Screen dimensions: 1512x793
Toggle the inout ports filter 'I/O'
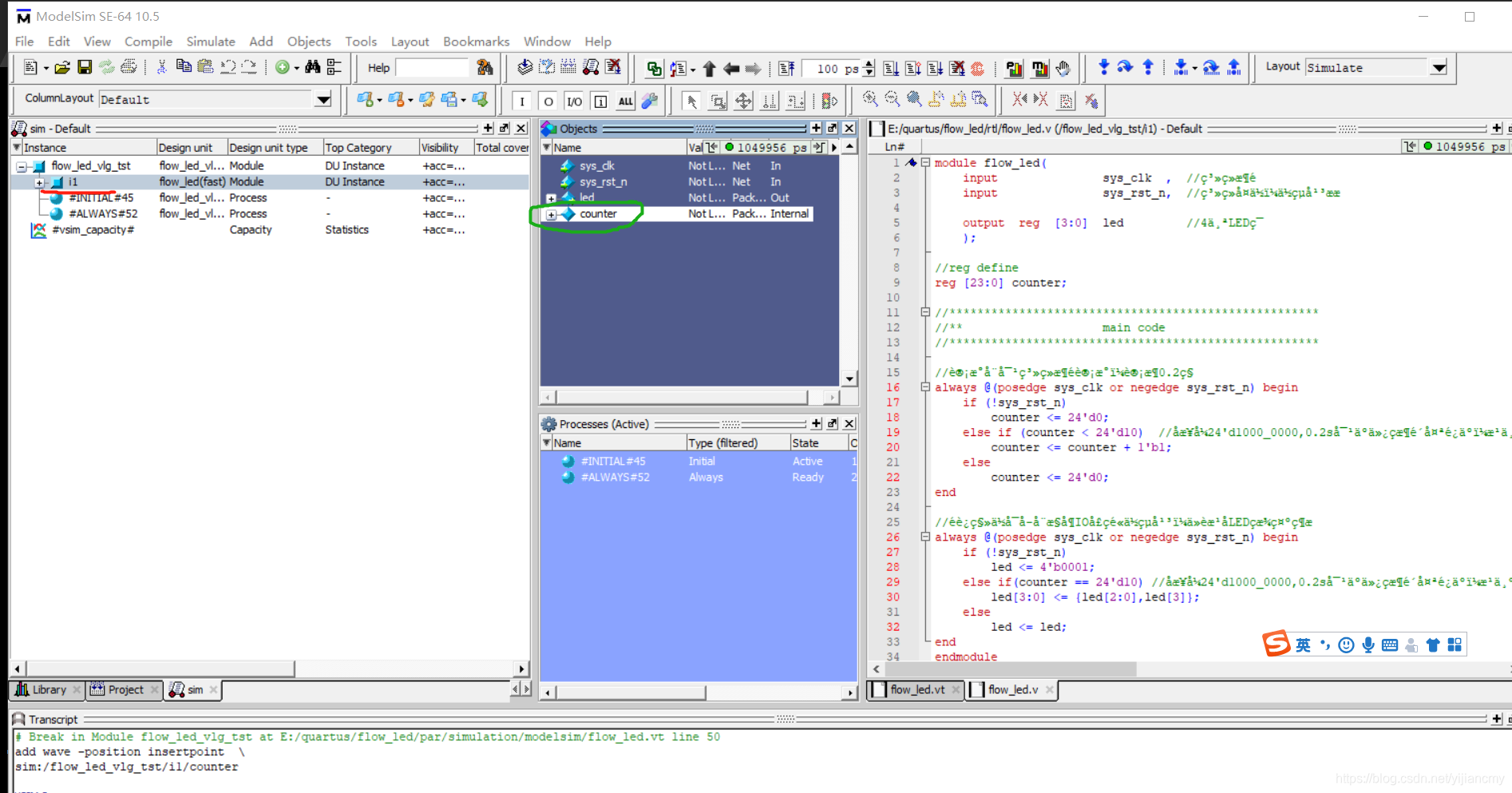click(574, 101)
